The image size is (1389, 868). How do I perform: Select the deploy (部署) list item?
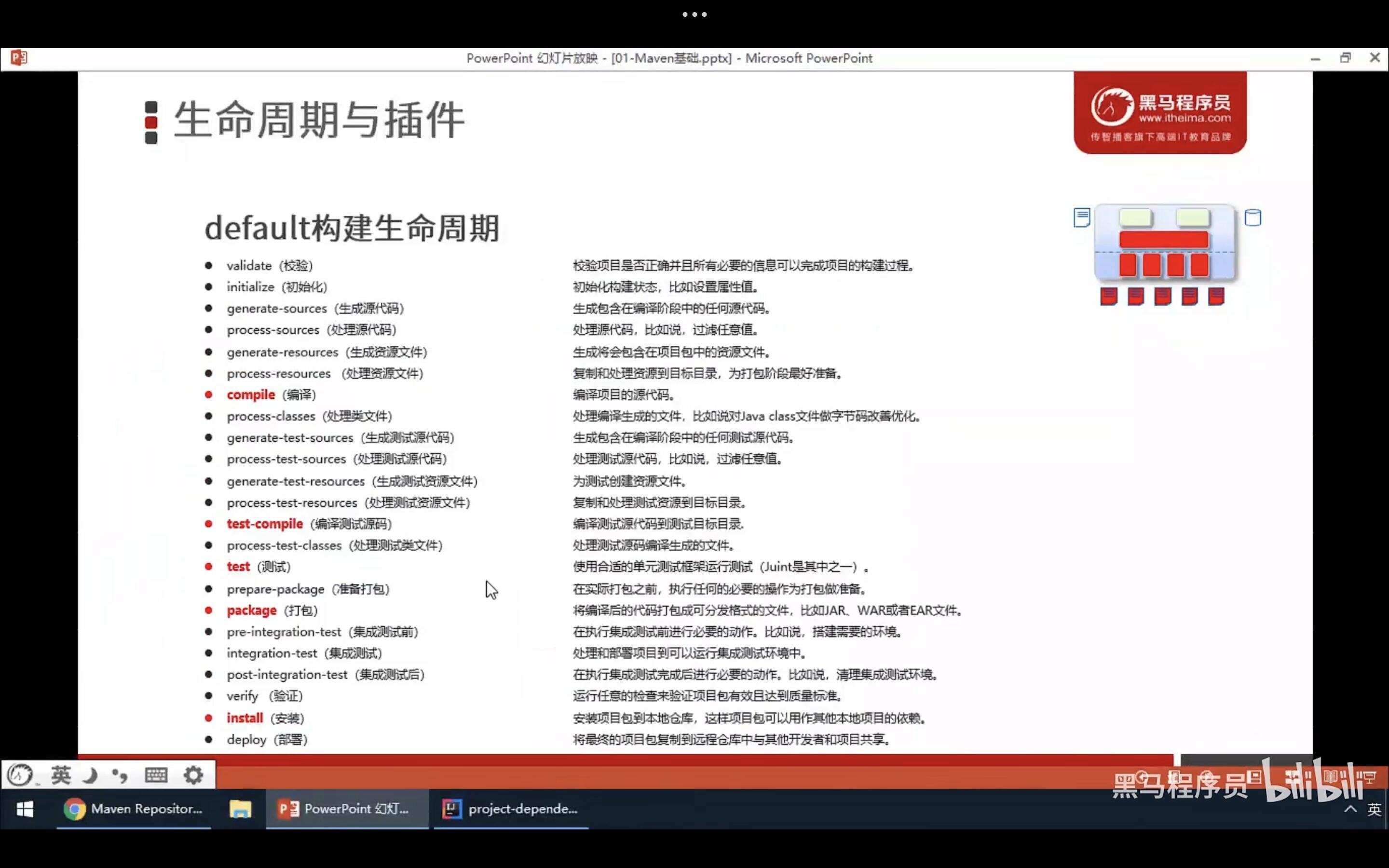(x=267, y=740)
